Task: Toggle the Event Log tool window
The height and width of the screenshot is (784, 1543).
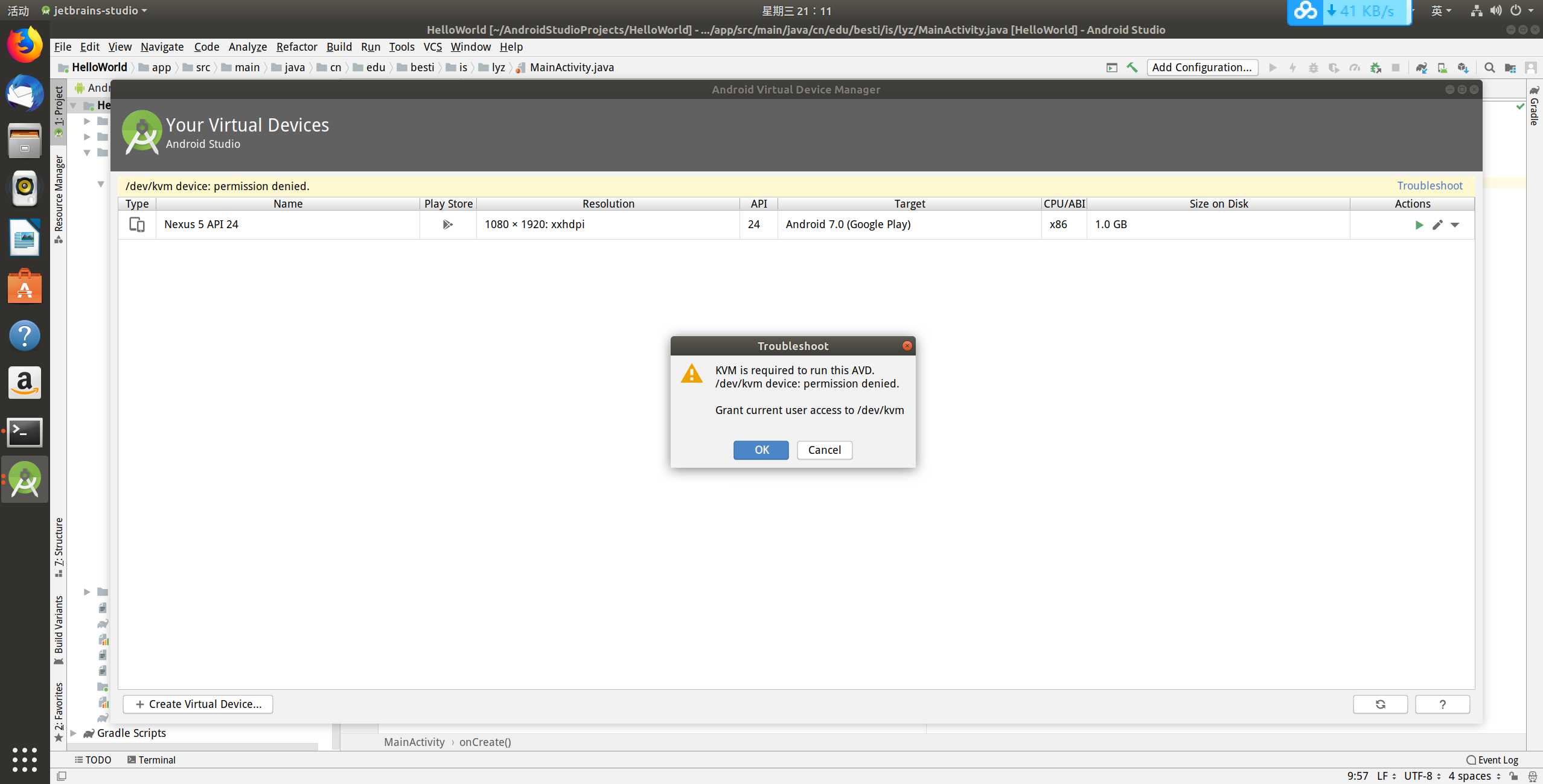Action: [x=1492, y=760]
